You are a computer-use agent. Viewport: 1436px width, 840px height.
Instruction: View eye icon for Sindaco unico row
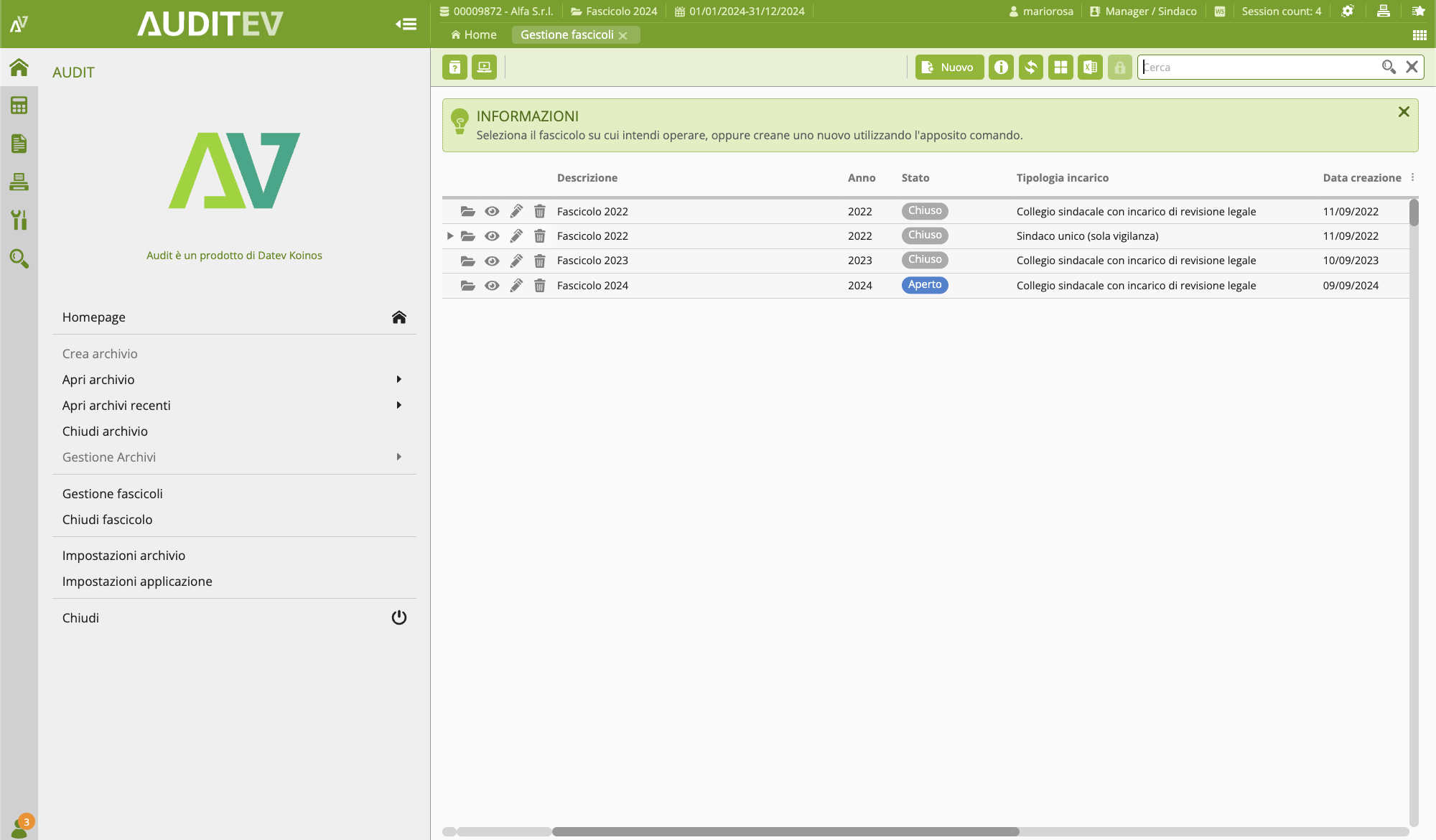pyautogui.click(x=492, y=235)
